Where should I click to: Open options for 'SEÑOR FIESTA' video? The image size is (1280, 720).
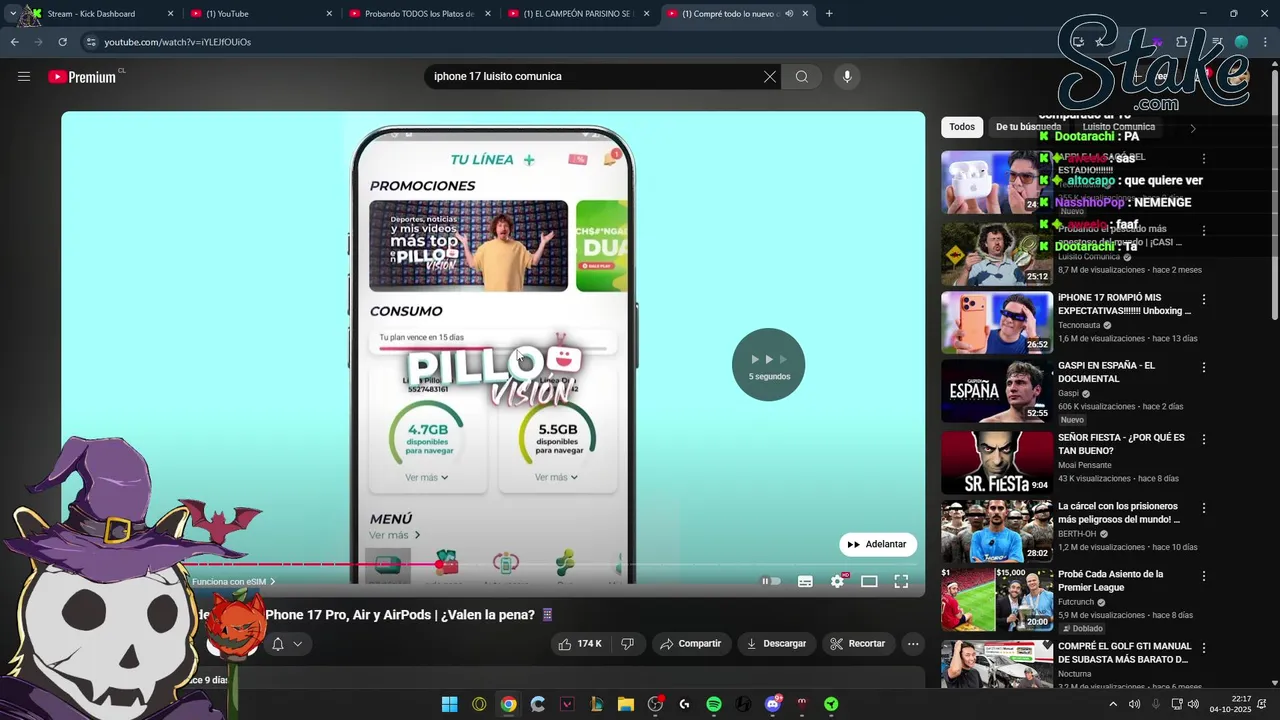[x=1204, y=439]
